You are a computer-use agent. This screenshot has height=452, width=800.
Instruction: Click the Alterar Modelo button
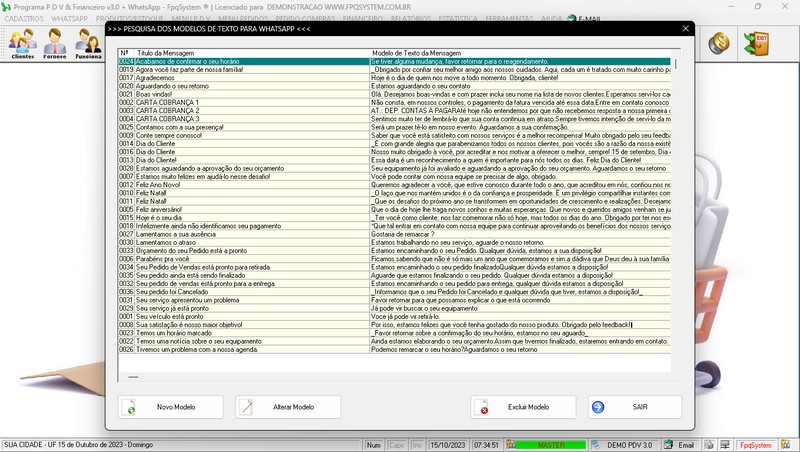click(x=288, y=407)
